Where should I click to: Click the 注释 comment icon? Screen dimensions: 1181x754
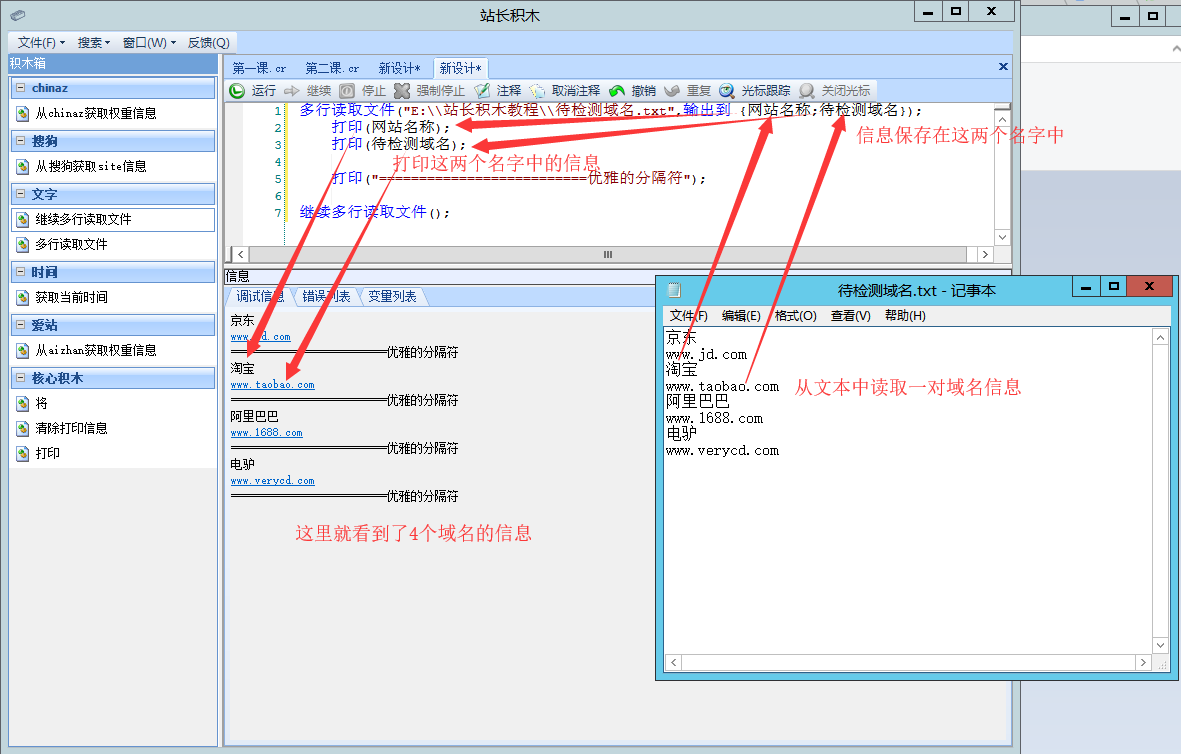[x=482, y=91]
